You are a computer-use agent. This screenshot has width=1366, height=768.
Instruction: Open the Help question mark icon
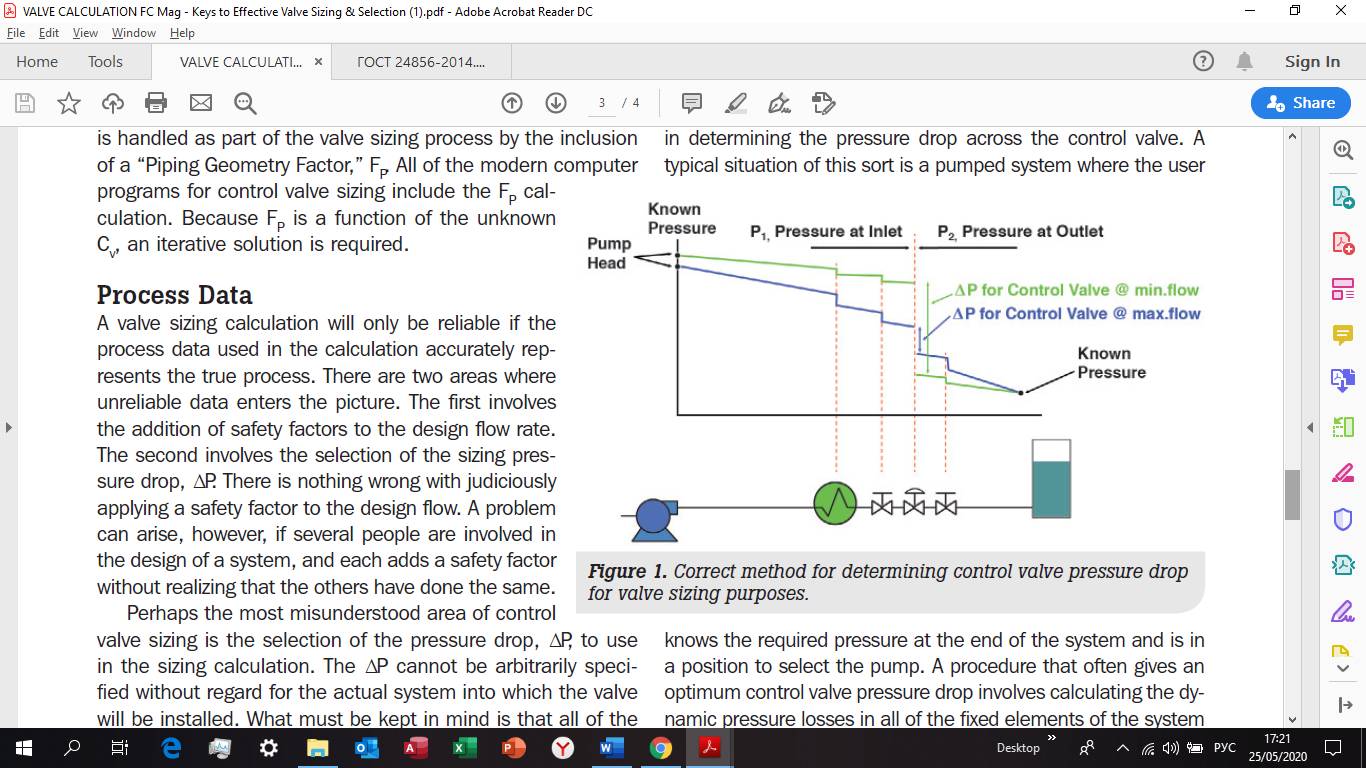coord(1204,61)
